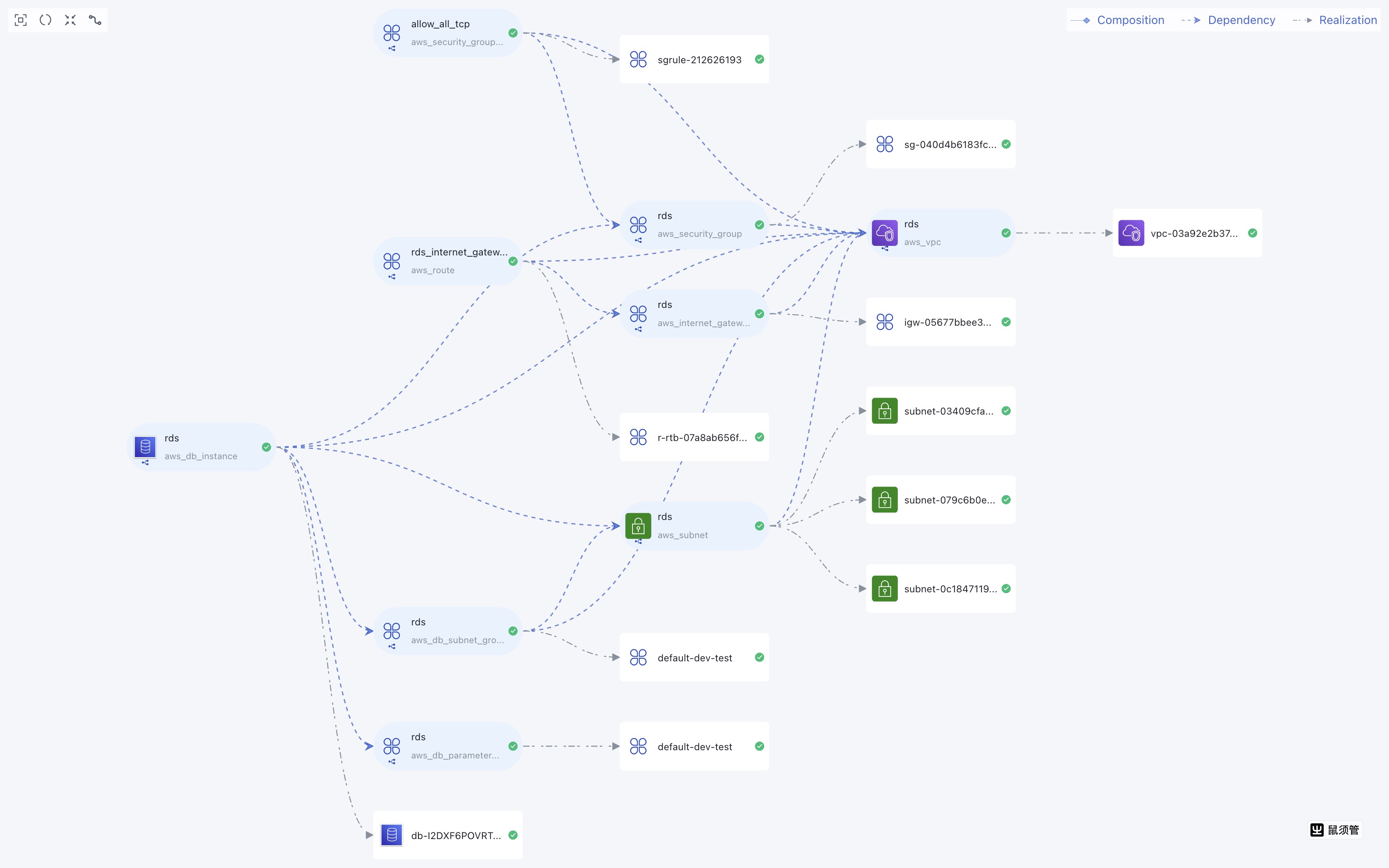Viewport: 1389px width, 868px height.
Task: Click green status check on rds aws_db_instance
Action: (266, 447)
